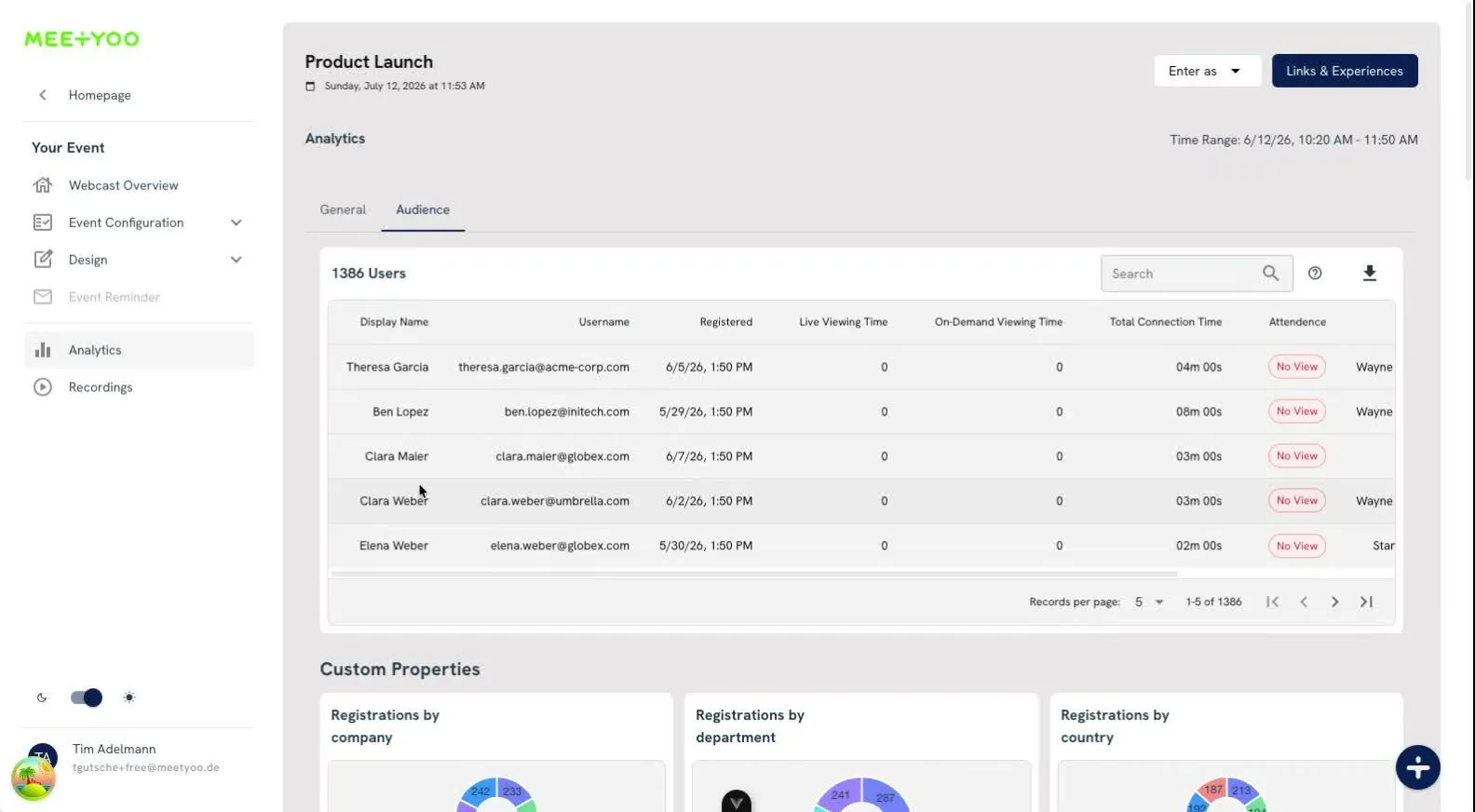Click the 1-5 of 1386 pagination text

(x=1213, y=602)
